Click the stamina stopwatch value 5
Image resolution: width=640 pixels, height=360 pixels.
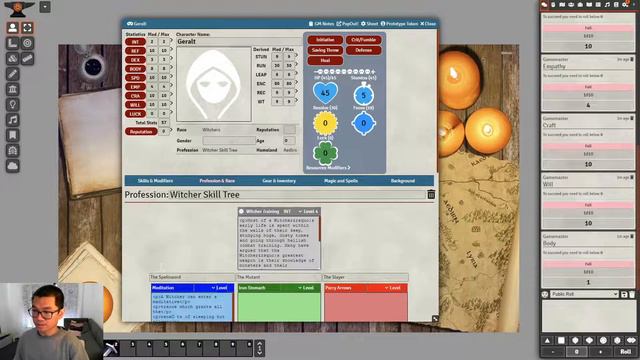pyautogui.click(x=363, y=96)
